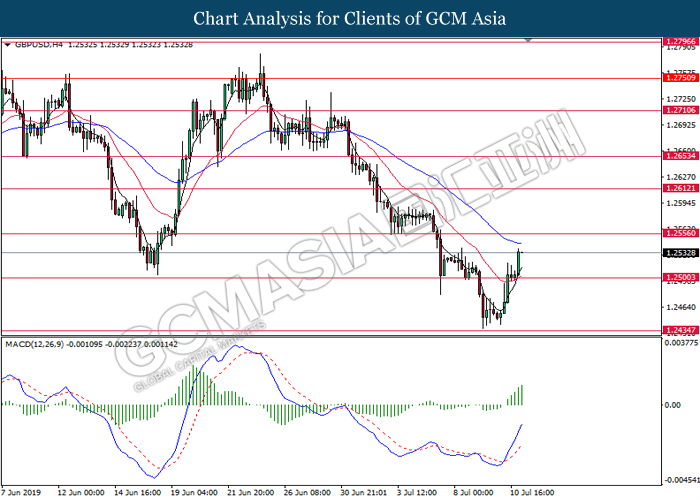700x500 pixels.
Task: Click the 1.27509 price level label
Action: [x=680, y=78]
